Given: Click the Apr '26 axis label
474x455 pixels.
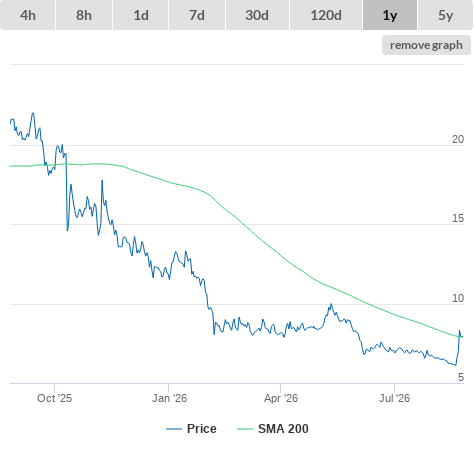Looking at the screenshot, I should click(281, 398).
